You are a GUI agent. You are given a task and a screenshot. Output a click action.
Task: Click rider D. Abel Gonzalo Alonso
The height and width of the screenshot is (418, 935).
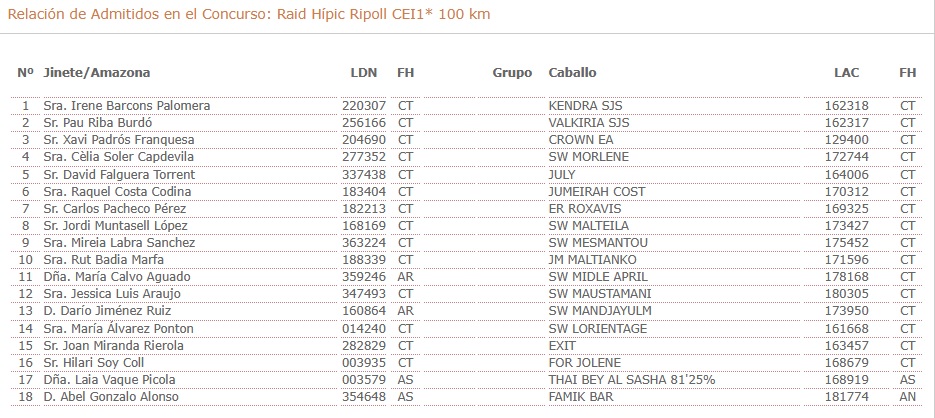click(x=111, y=397)
